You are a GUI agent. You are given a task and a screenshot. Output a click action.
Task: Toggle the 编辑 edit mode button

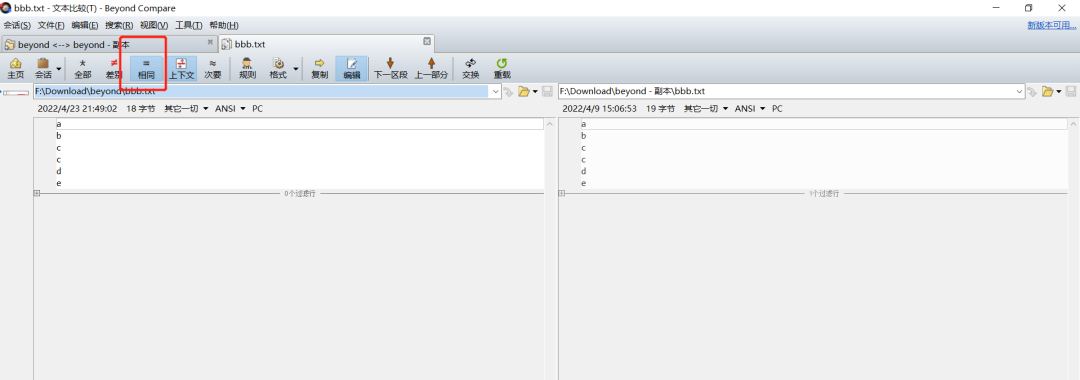point(351,68)
